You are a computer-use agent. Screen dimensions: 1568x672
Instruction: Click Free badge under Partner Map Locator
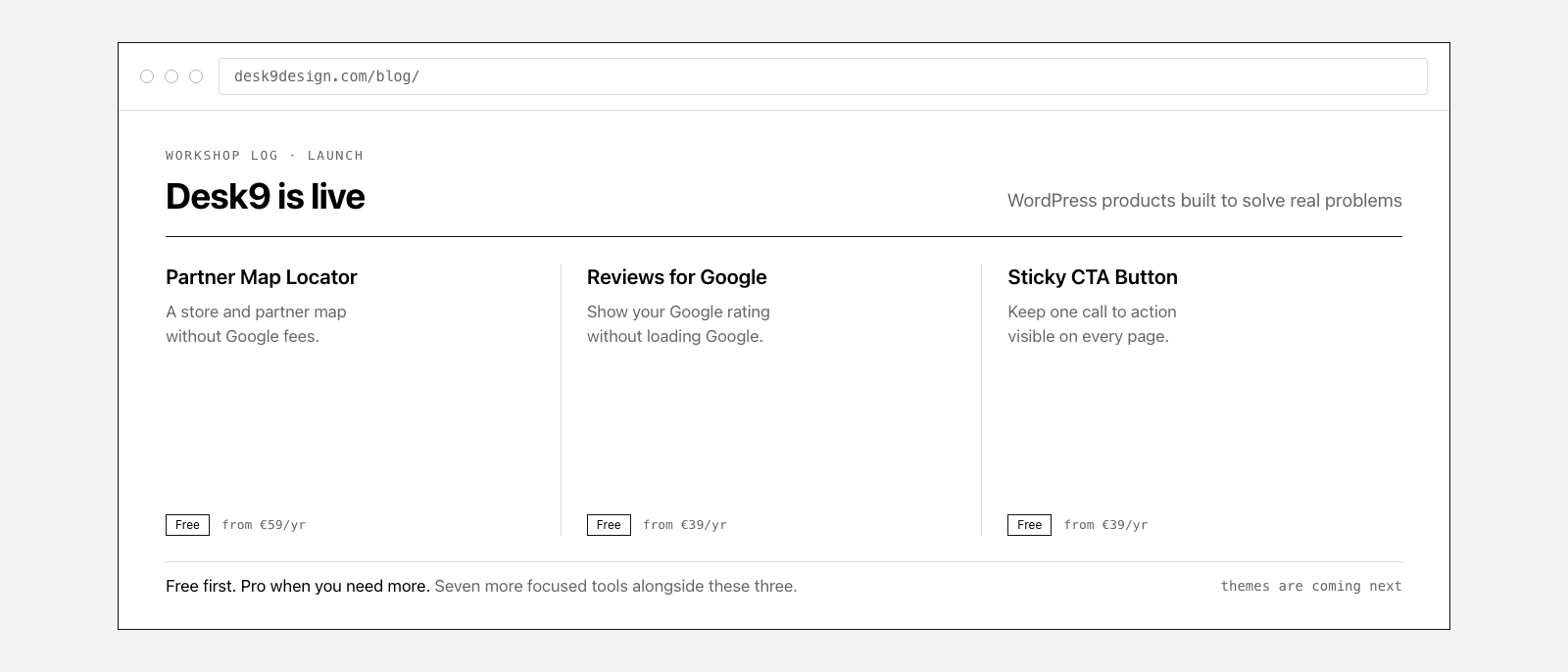point(187,525)
